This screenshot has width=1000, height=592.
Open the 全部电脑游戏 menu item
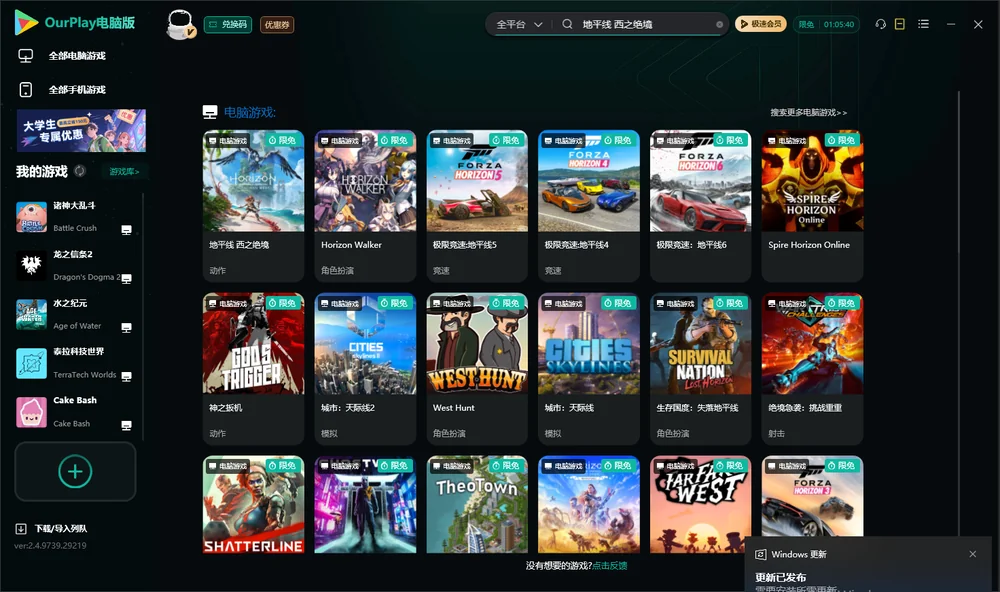(77, 56)
